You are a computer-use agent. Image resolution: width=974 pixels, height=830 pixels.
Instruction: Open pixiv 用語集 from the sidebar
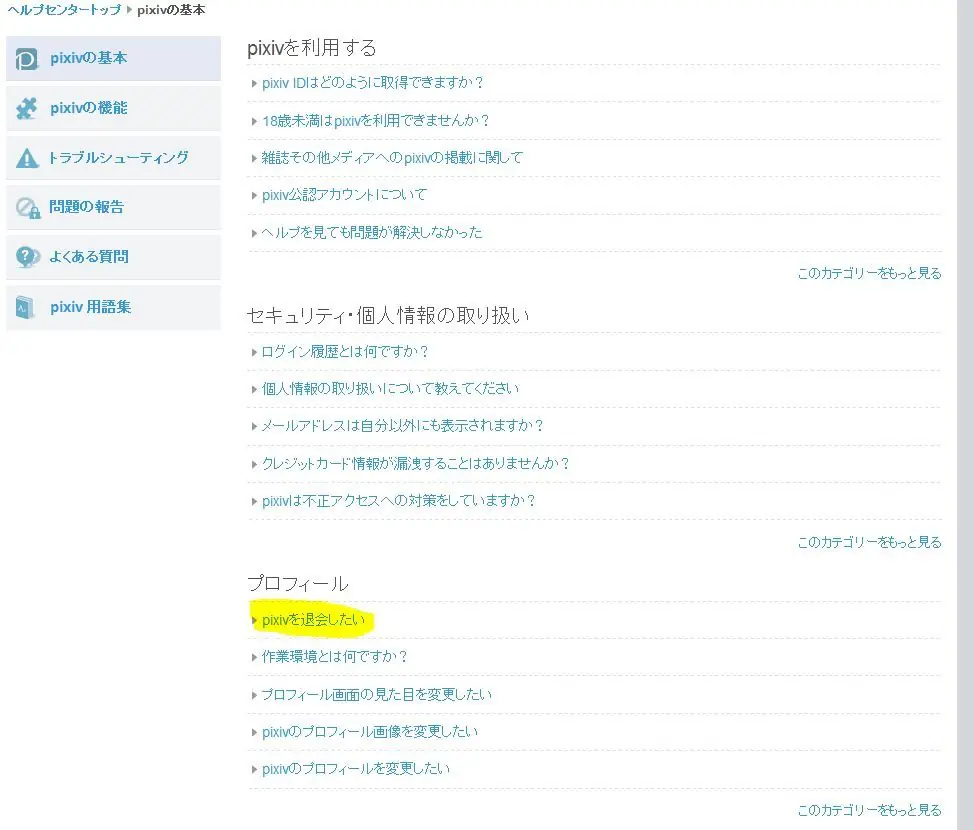pos(113,307)
